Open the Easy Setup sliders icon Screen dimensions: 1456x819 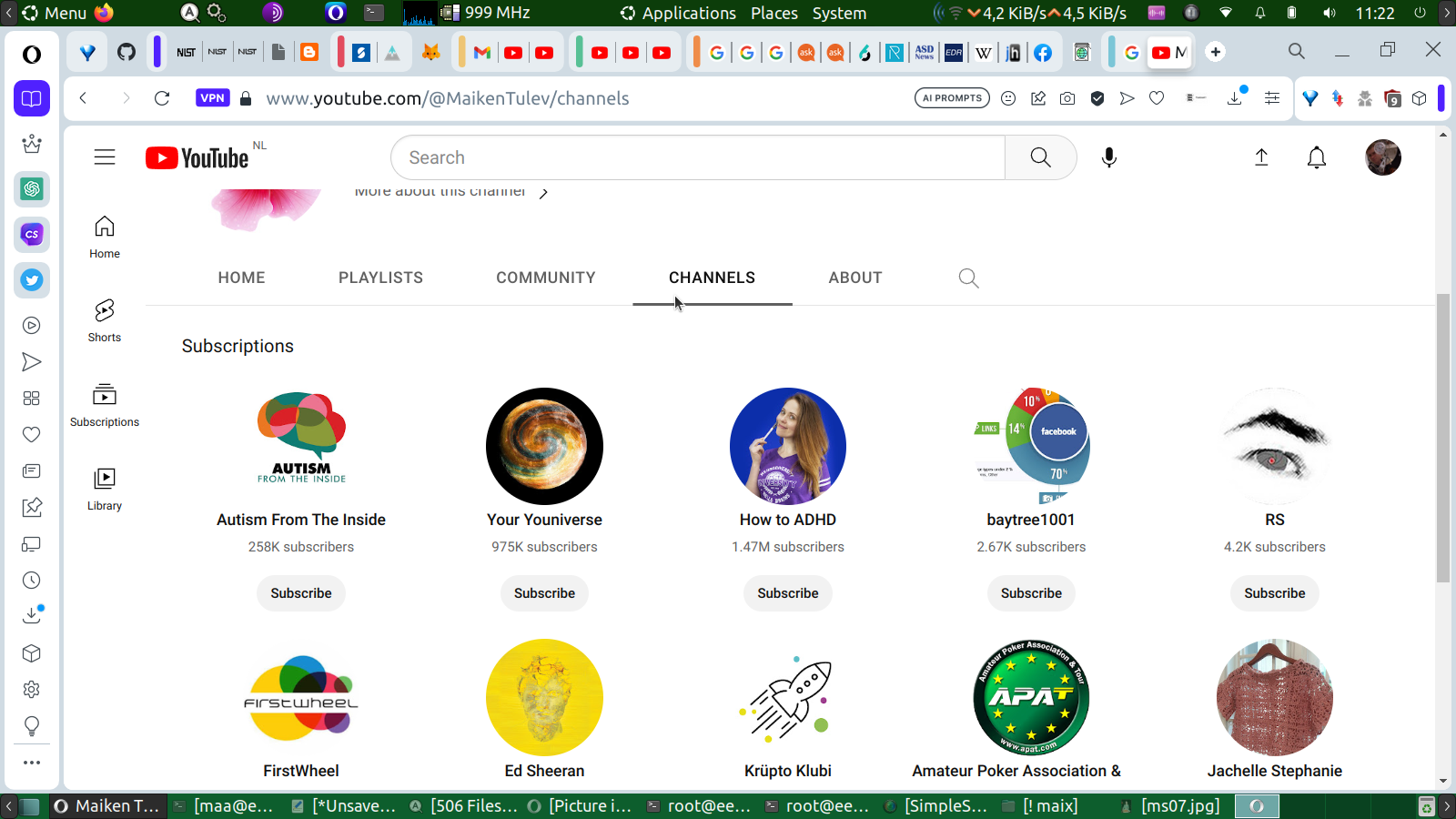pos(1272,98)
